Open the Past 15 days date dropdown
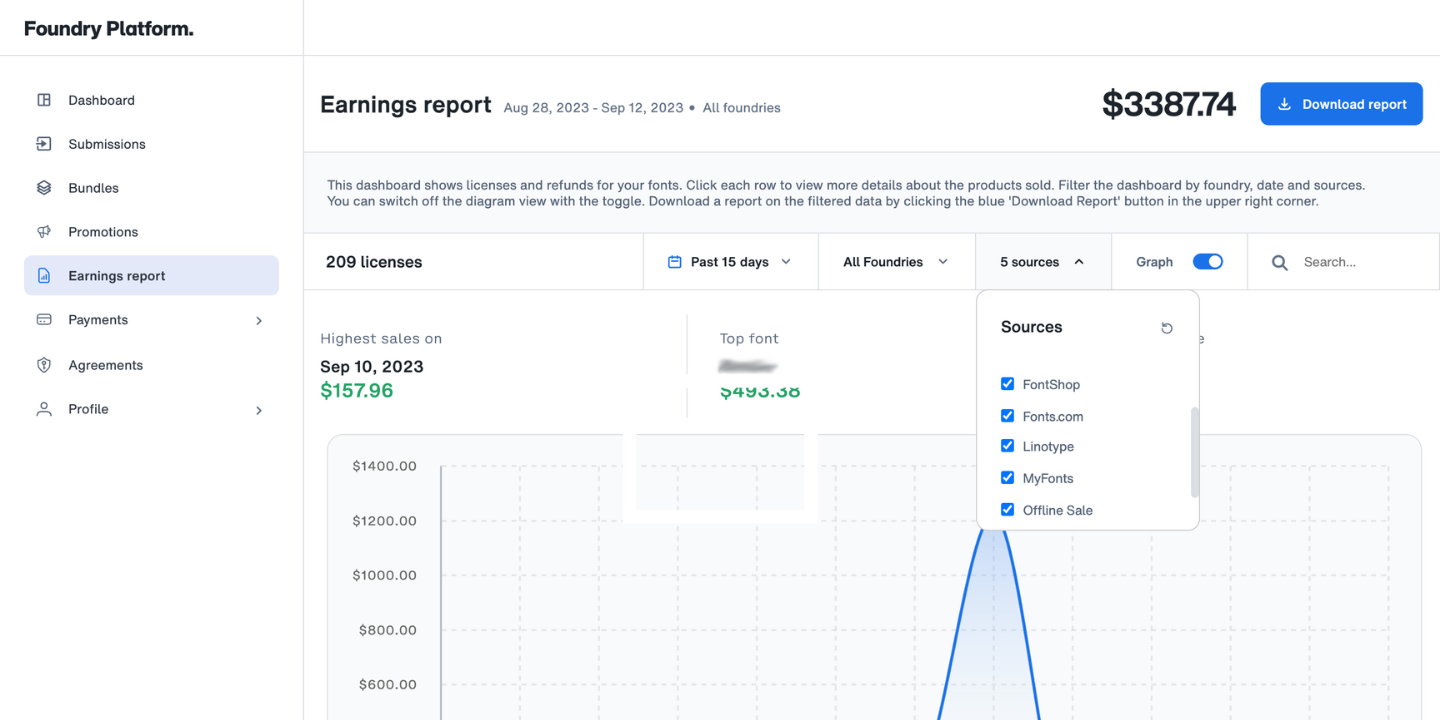This screenshot has height=720, width=1440. pos(731,262)
